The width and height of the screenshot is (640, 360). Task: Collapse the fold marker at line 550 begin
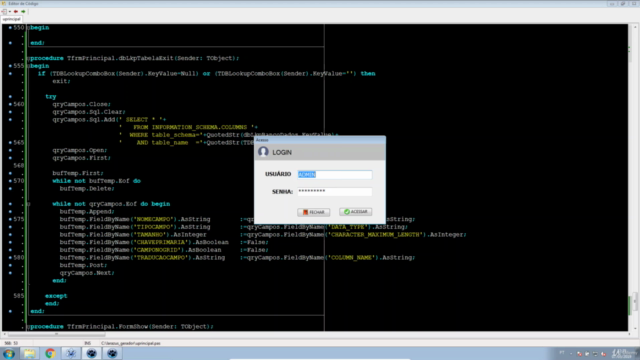(28, 28)
